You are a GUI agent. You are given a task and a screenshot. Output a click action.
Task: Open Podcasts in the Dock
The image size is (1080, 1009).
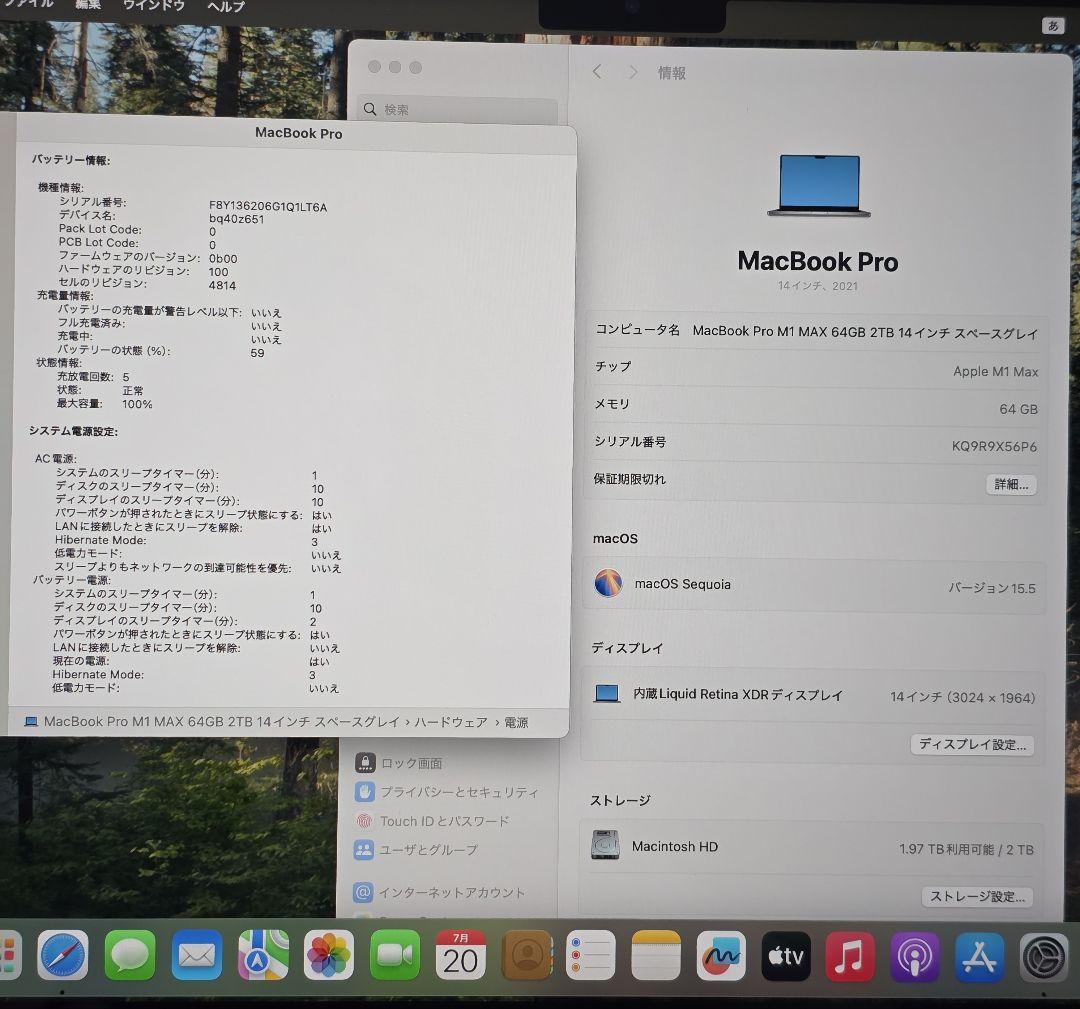[x=915, y=955]
